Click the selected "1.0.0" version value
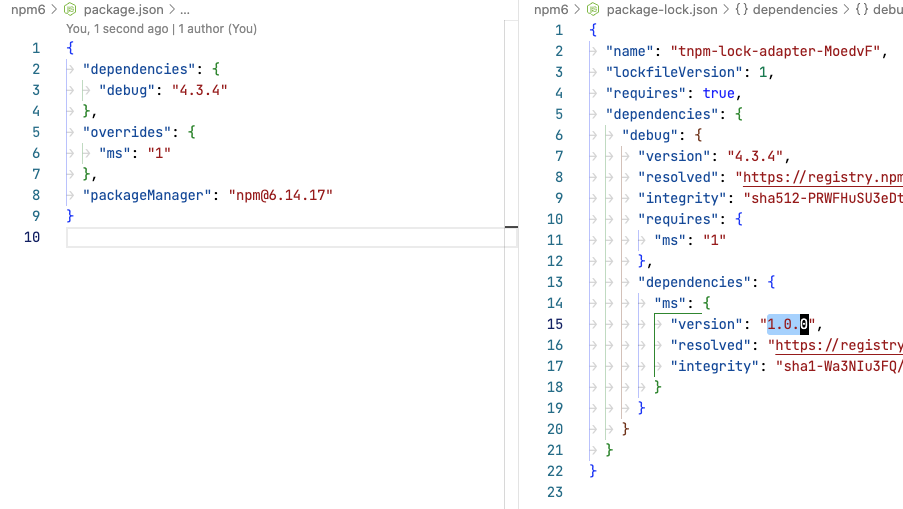This screenshot has width=903, height=509. pos(788,324)
